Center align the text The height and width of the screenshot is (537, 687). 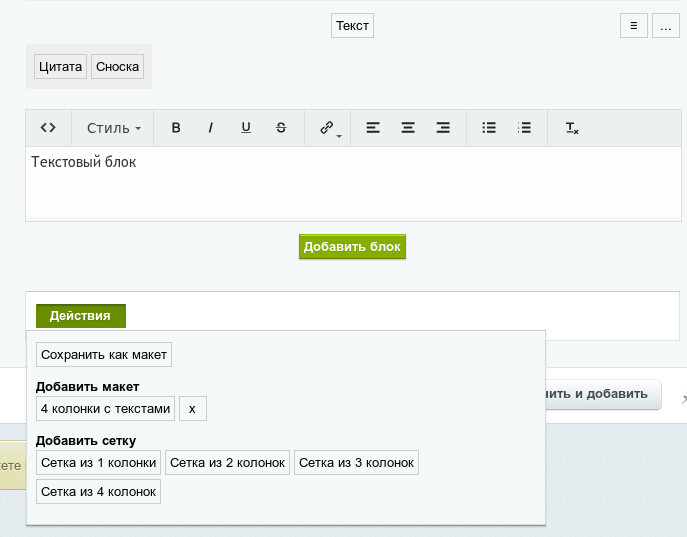pyautogui.click(x=408, y=128)
